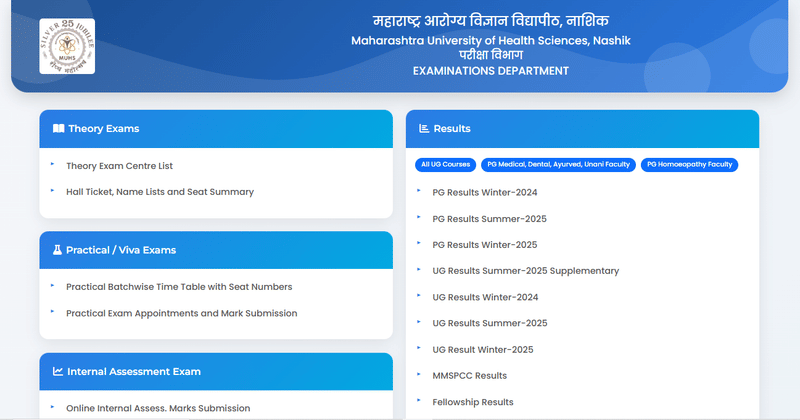Click the Internal Assessment chart icon
Viewport: 800px width, 420px height.
point(57,371)
